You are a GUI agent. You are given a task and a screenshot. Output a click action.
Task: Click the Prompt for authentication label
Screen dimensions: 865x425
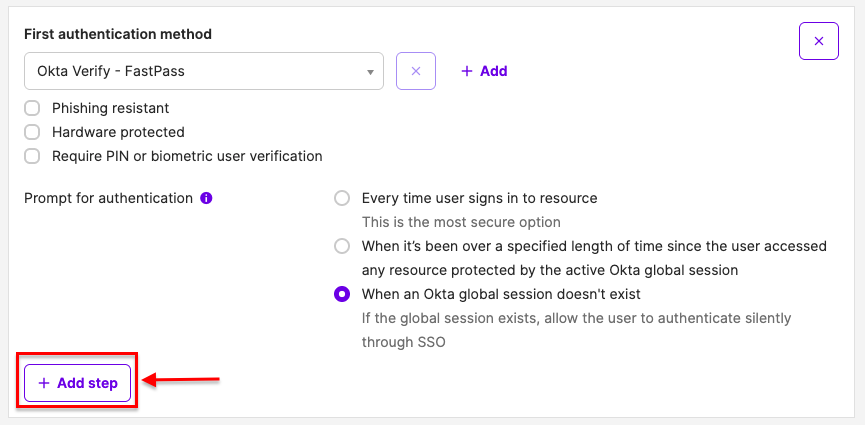pyautogui.click(x=108, y=198)
